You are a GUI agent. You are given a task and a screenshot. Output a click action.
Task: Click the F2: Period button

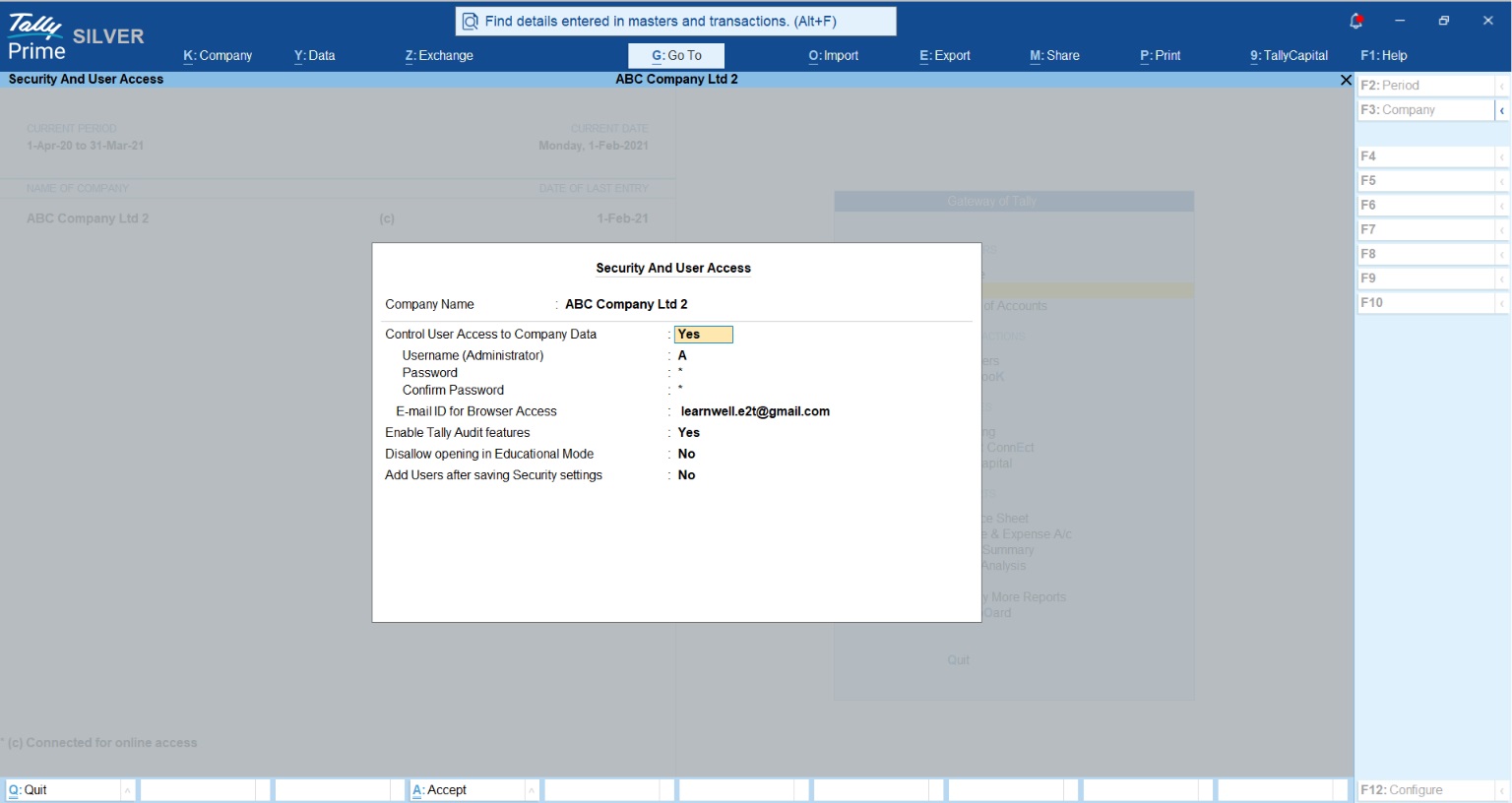click(x=1425, y=86)
